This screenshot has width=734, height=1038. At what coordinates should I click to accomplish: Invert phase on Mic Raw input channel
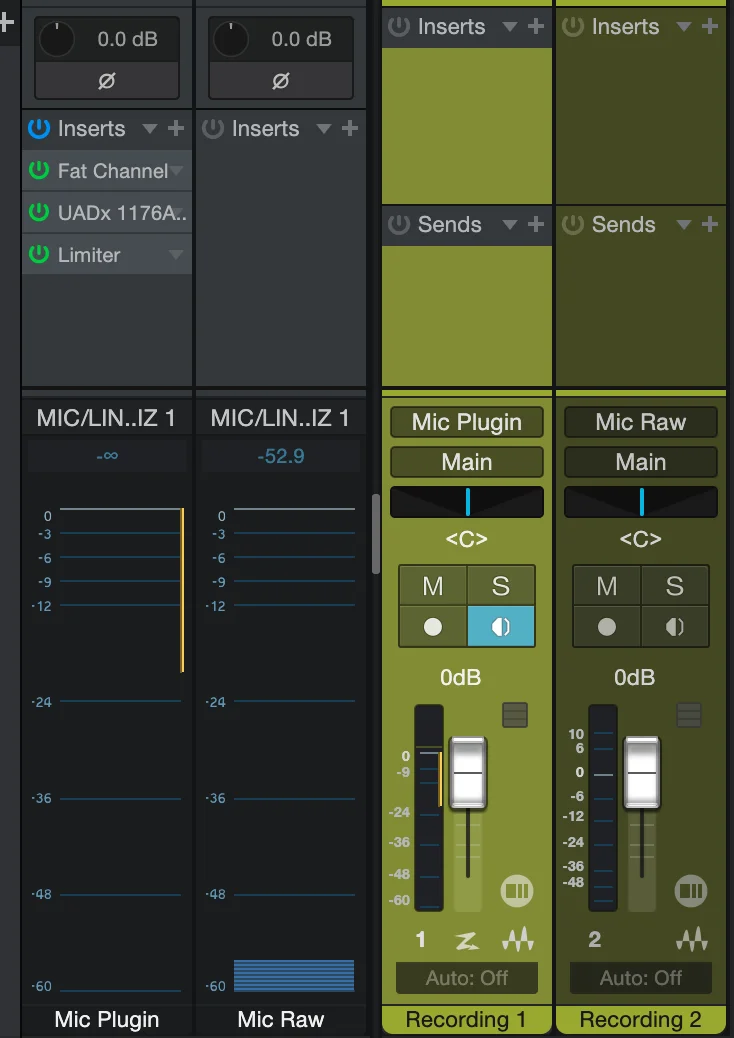tap(281, 81)
